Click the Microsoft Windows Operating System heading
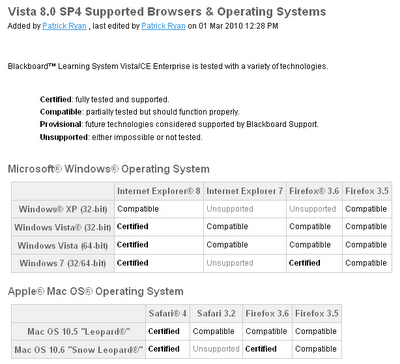 [109, 169]
